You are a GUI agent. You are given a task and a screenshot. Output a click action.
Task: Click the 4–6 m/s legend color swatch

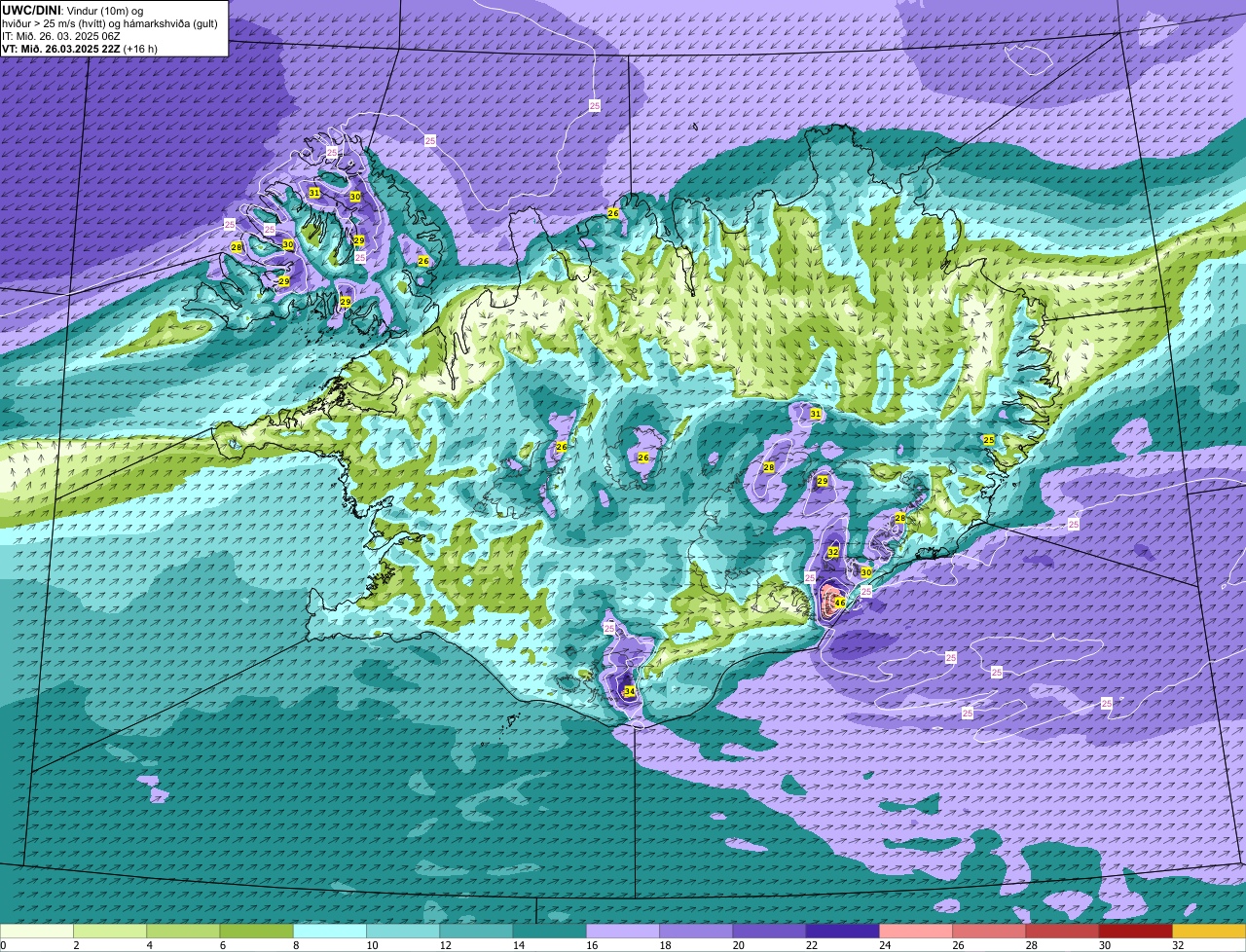[183, 931]
